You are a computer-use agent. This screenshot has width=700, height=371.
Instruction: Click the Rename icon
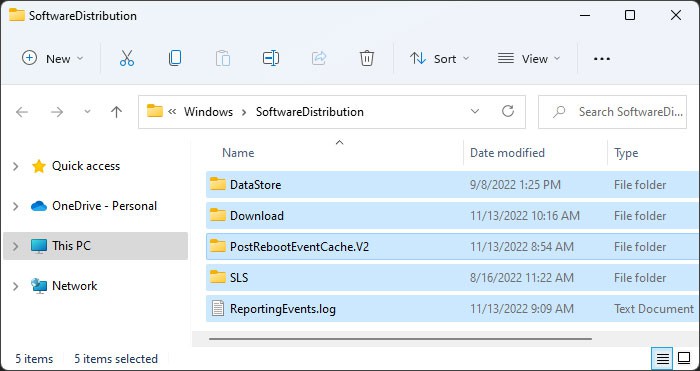pyautogui.click(x=271, y=58)
